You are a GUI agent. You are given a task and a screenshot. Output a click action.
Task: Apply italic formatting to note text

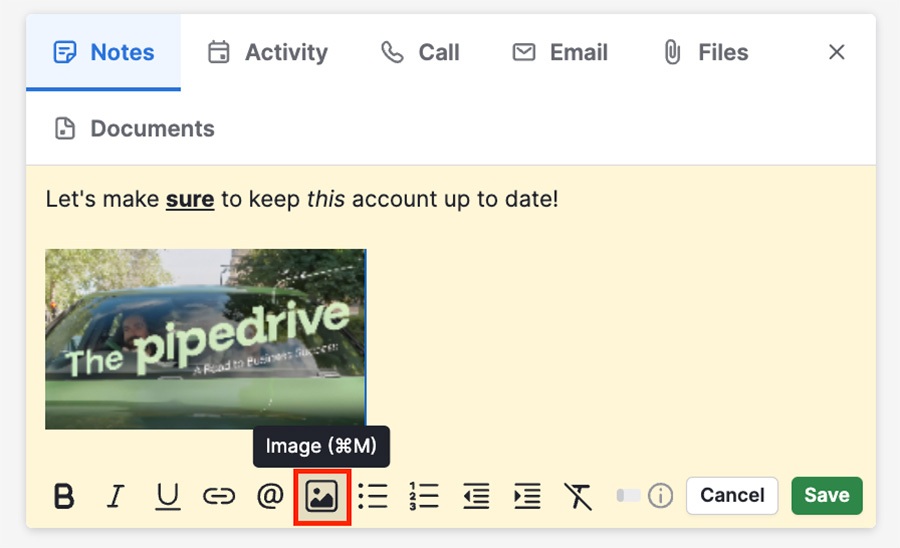(115, 496)
